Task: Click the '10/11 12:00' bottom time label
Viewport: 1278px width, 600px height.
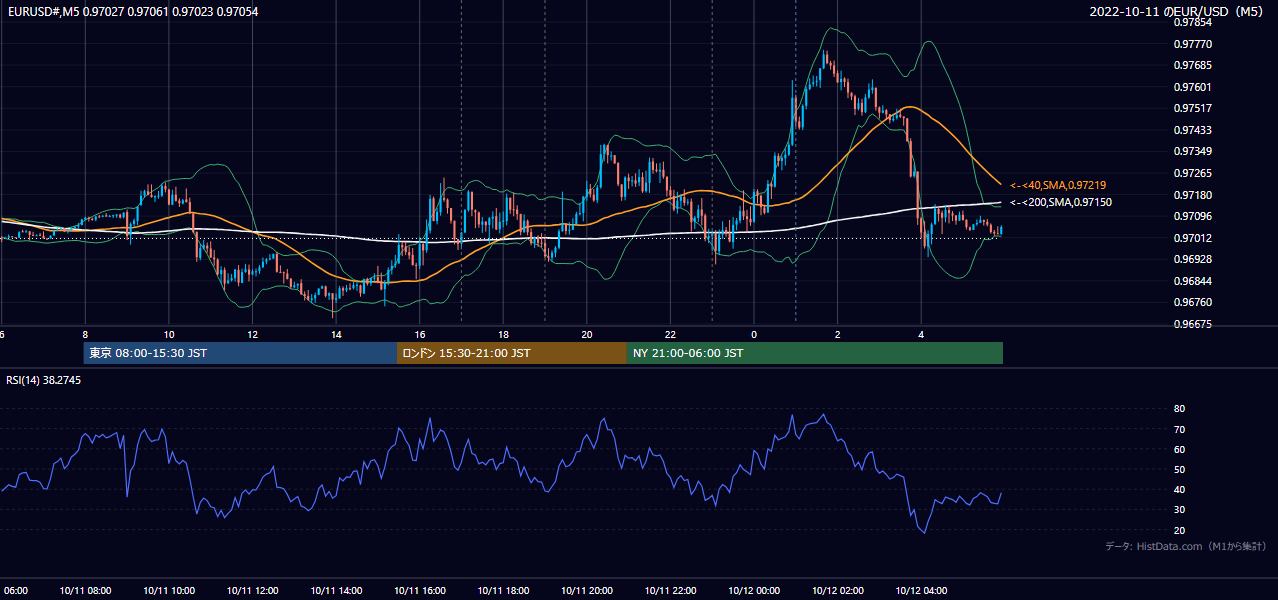Action: click(x=252, y=591)
